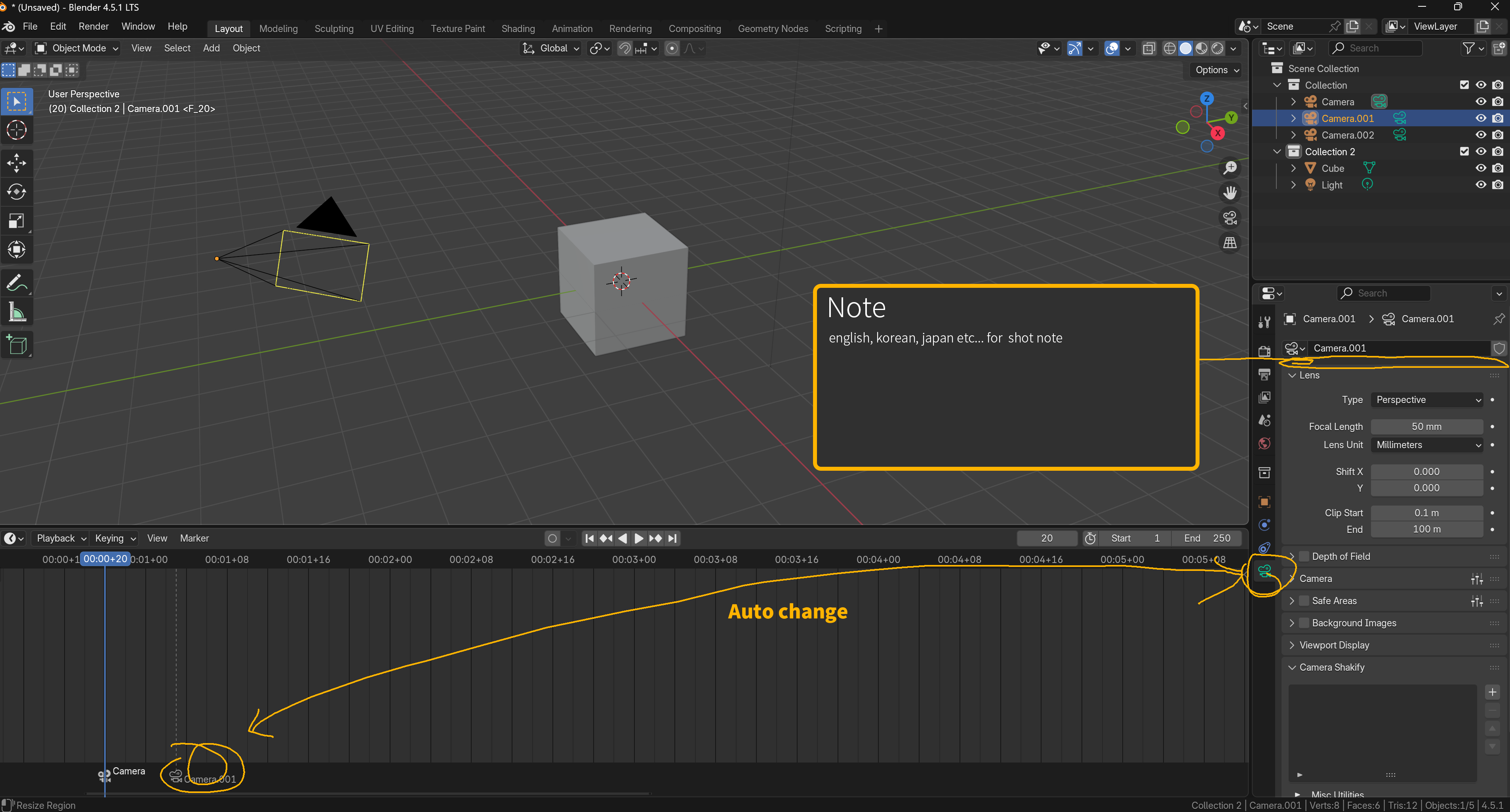Open the timeline Marker menu
Image resolution: width=1510 pixels, height=812 pixels.
194,538
